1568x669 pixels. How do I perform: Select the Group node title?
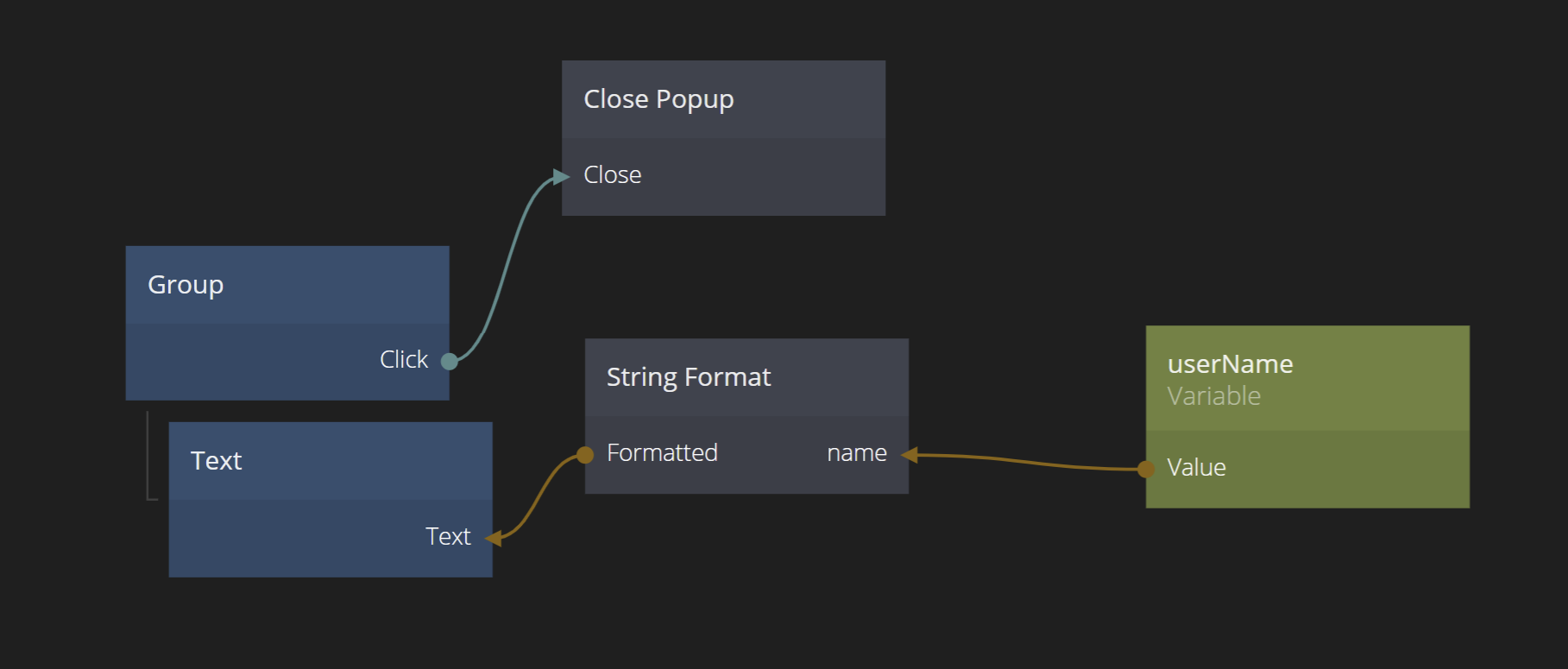point(186,285)
